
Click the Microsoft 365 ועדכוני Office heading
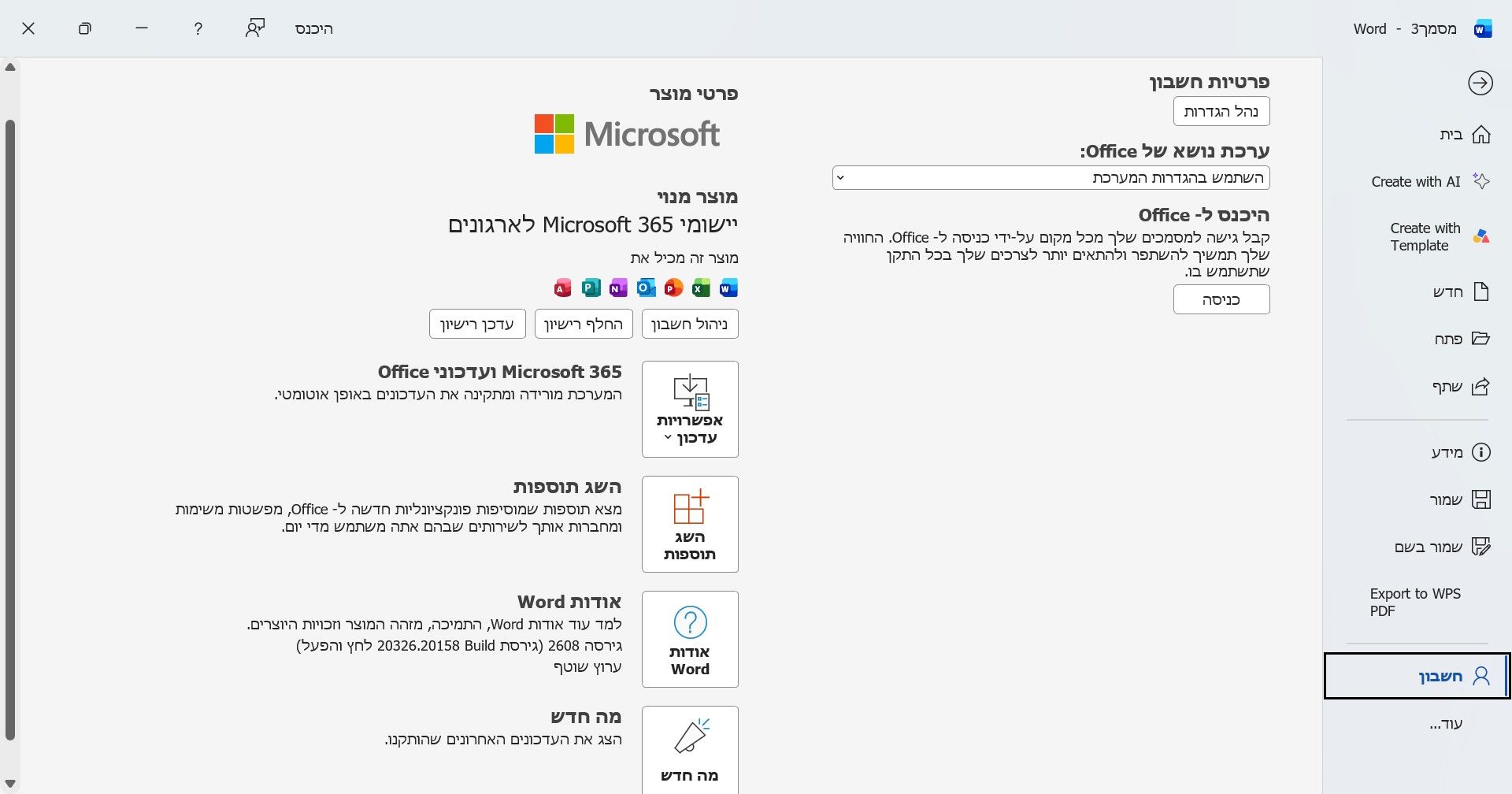[x=500, y=372]
